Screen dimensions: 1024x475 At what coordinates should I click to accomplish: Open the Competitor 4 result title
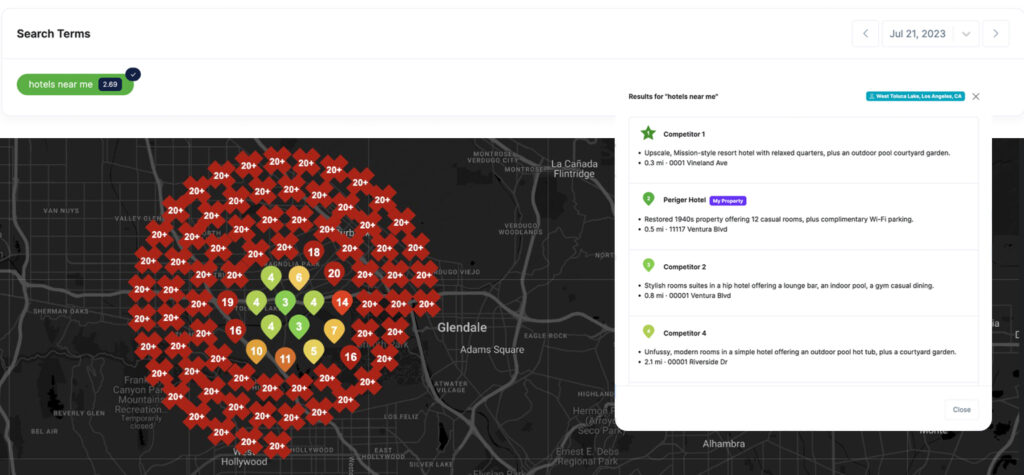coord(684,333)
